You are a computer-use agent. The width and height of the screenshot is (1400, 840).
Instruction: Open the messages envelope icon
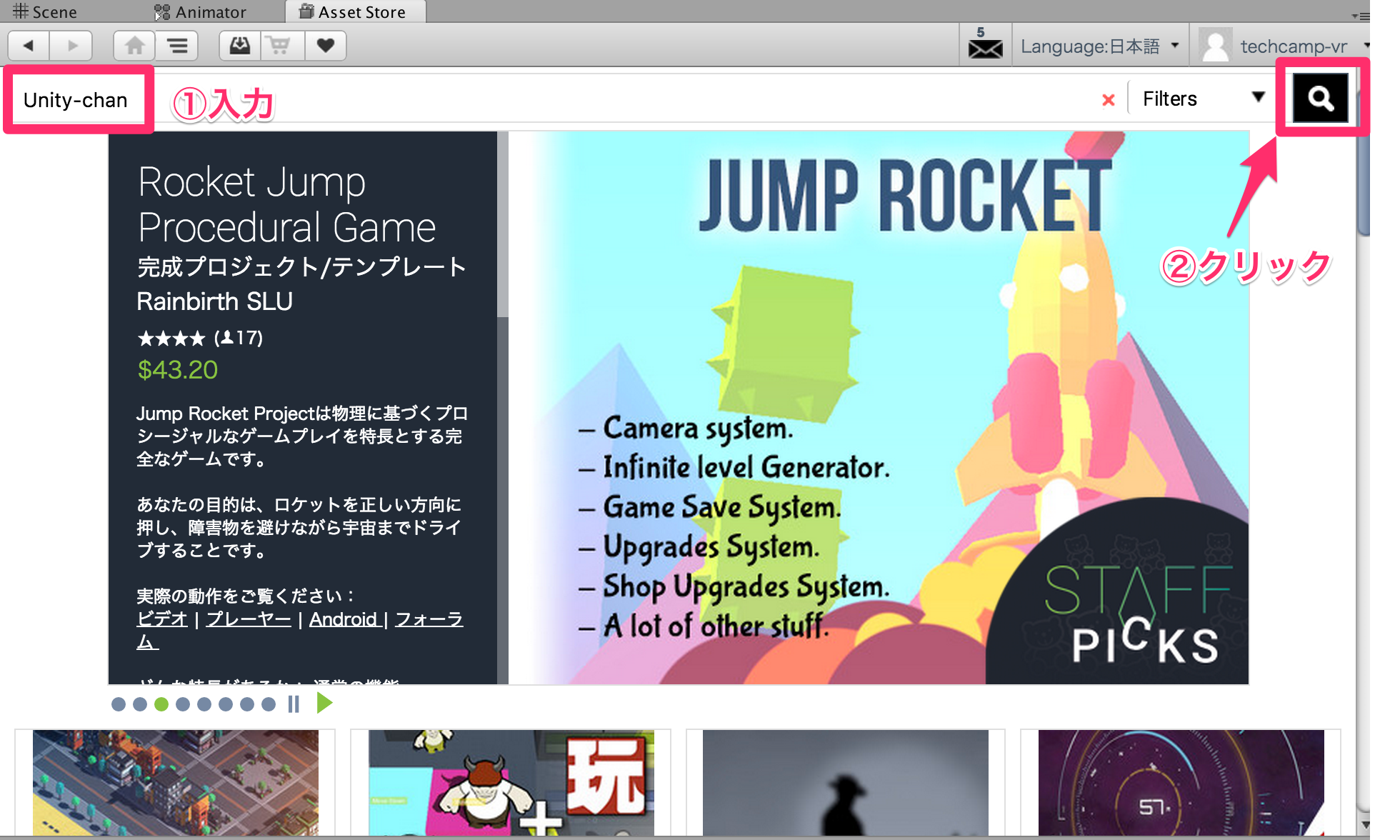coord(985,46)
